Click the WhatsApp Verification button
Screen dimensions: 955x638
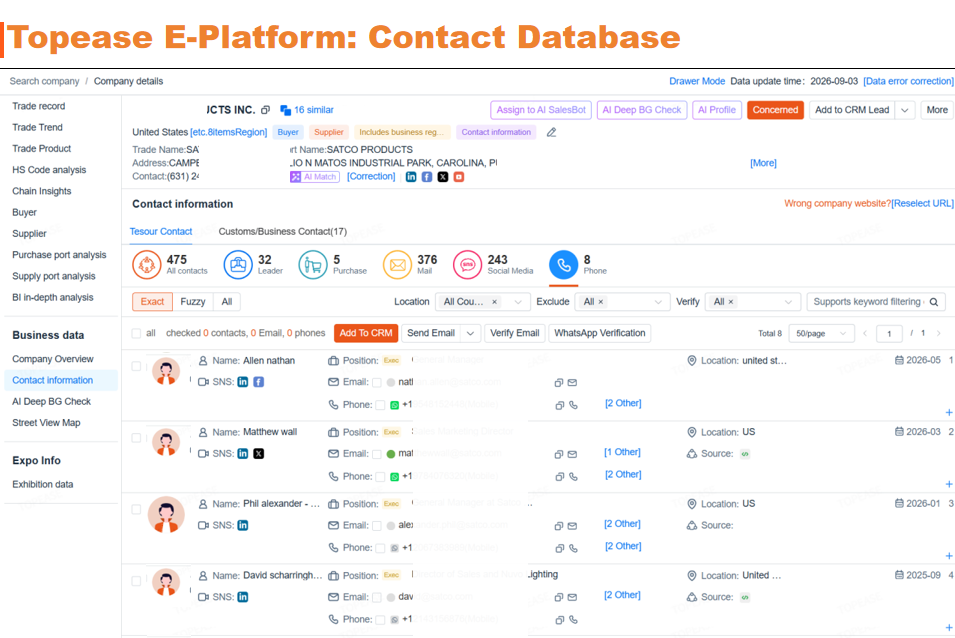(600, 334)
